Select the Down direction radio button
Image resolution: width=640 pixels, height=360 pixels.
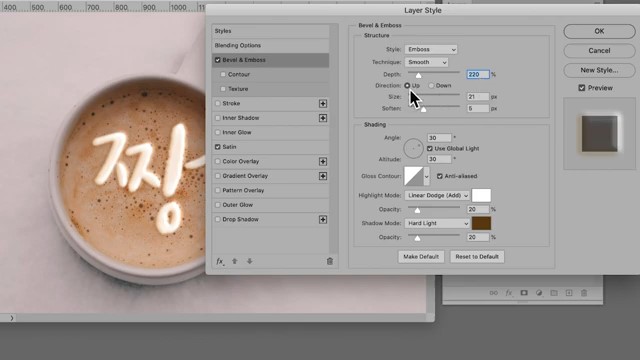click(x=431, y=86)
